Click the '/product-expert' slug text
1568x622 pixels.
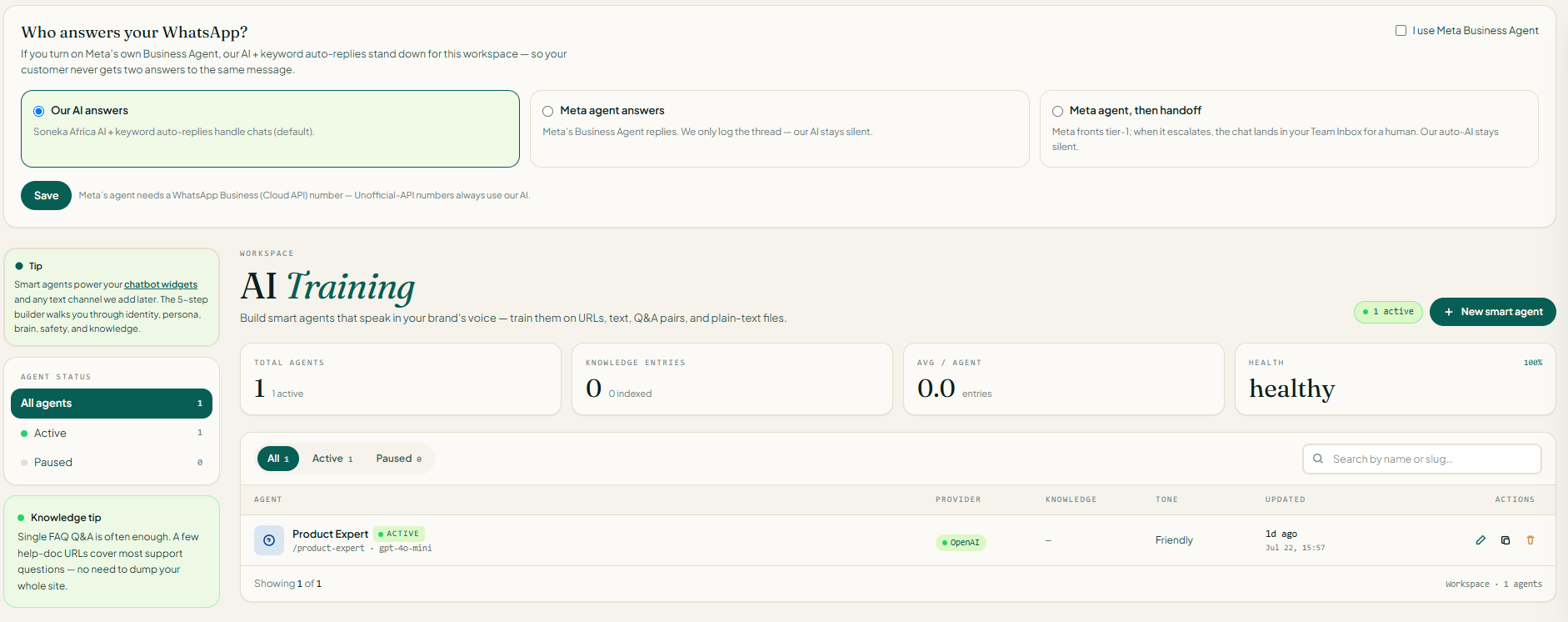(328, 549)
